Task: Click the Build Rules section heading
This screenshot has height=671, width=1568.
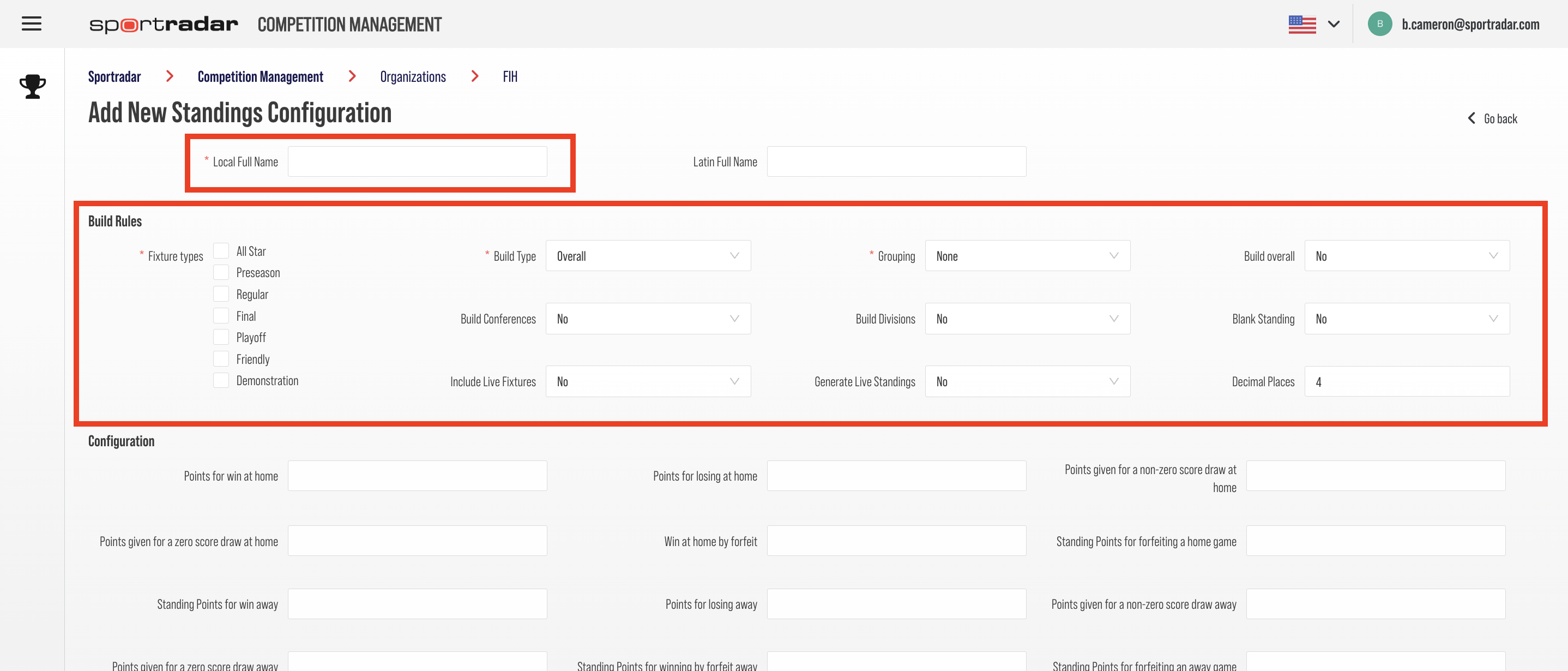Action: 115,221
